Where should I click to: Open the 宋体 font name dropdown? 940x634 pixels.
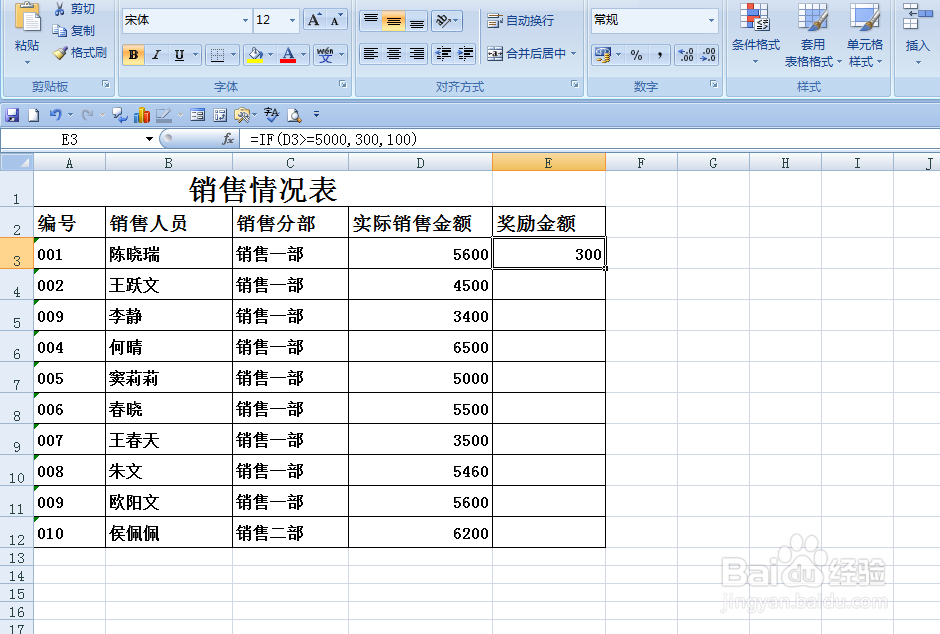(x=245, y=20)
